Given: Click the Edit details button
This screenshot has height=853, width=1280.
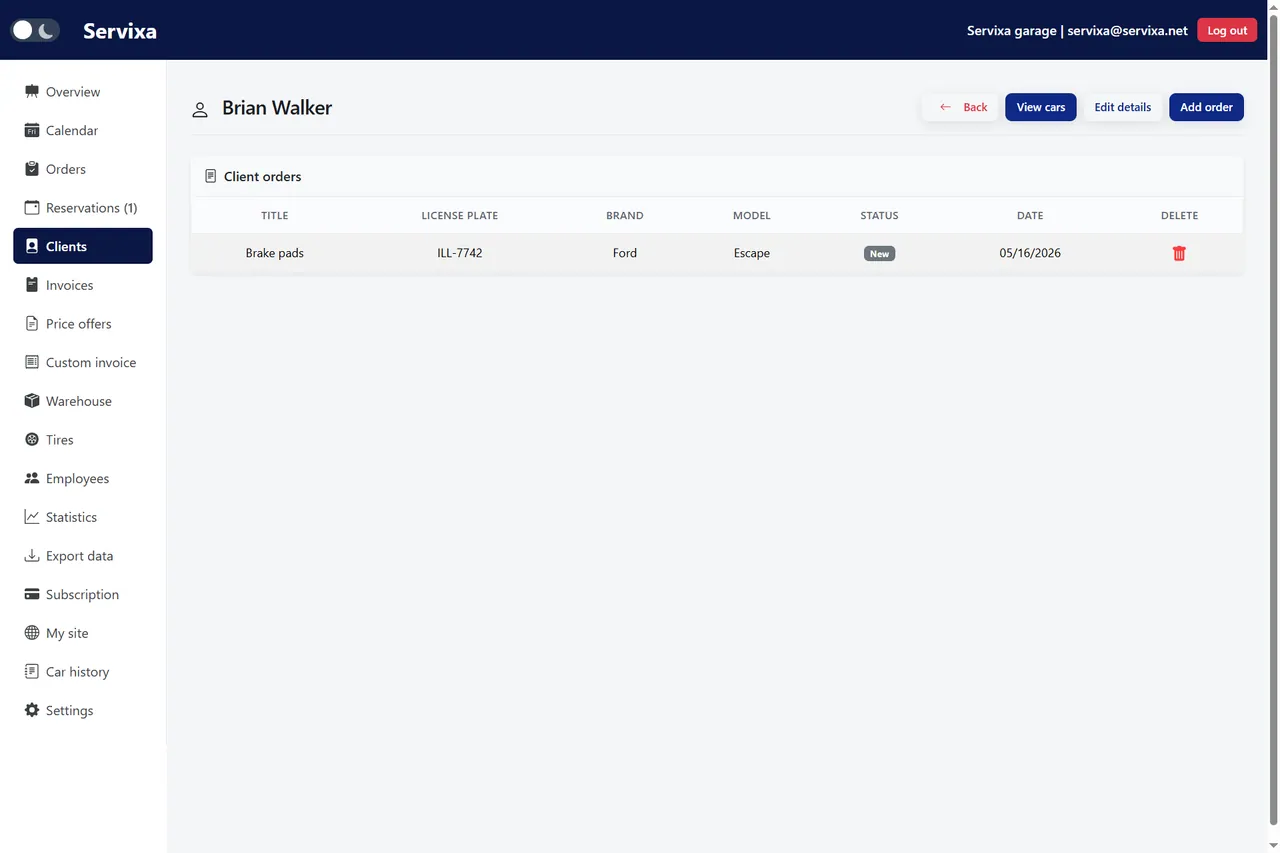Looking at the screenshot, I should [x=1122, y=107].
